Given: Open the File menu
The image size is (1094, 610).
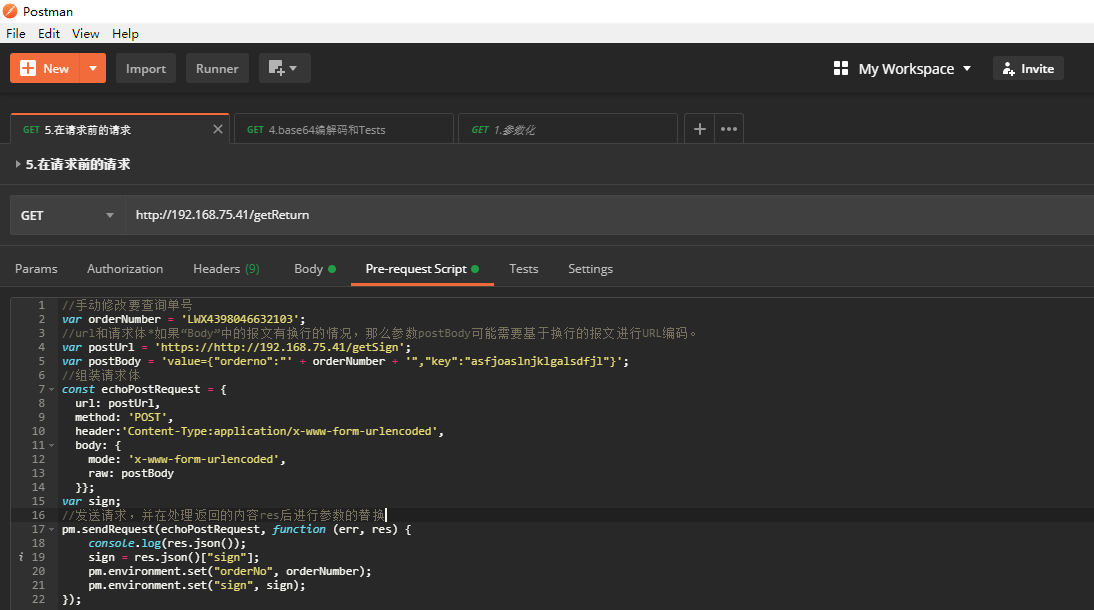Looking at the screenshot, I should tap(15, 33).
